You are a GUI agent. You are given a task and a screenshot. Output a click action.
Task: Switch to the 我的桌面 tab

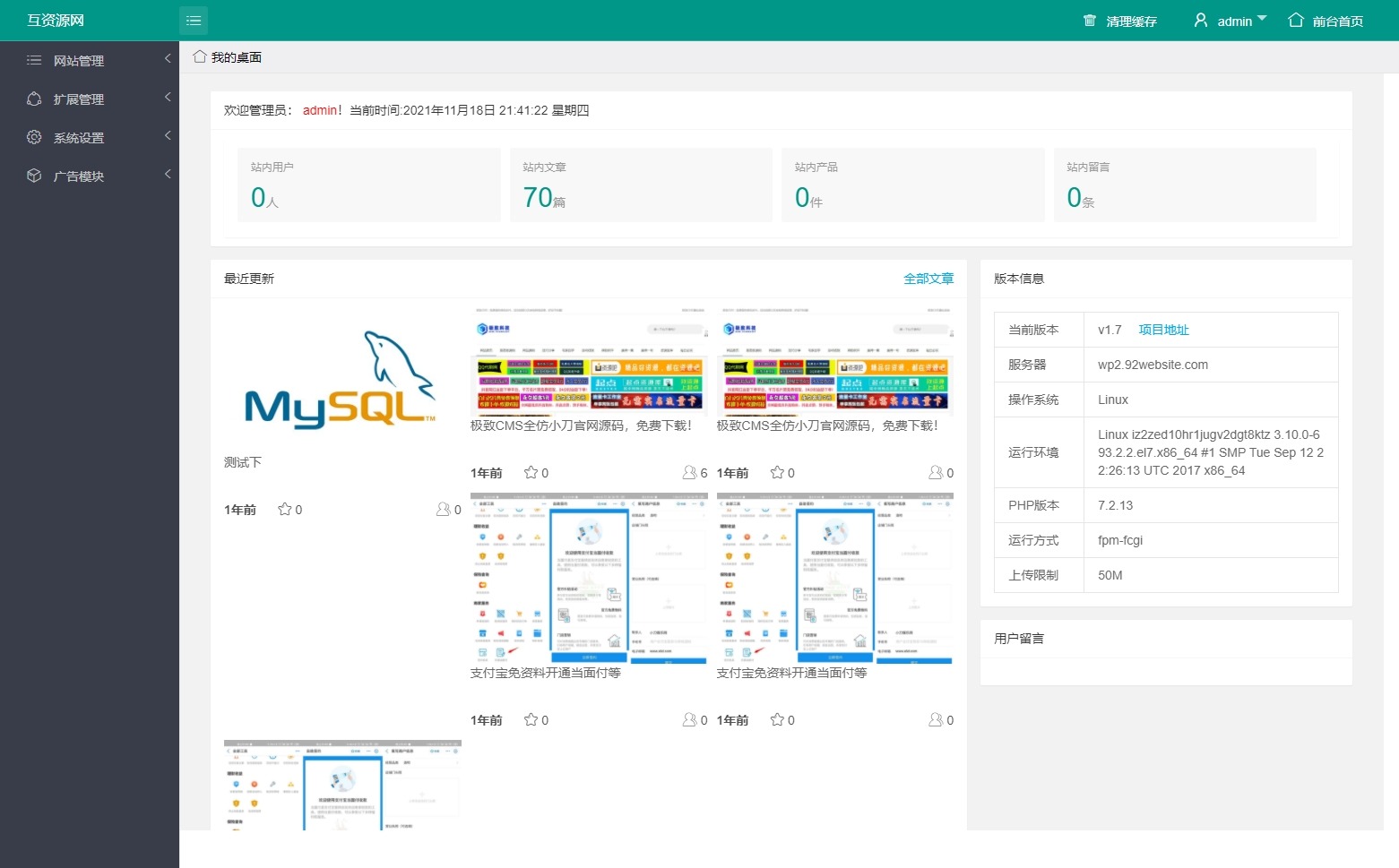pos(228,57)
